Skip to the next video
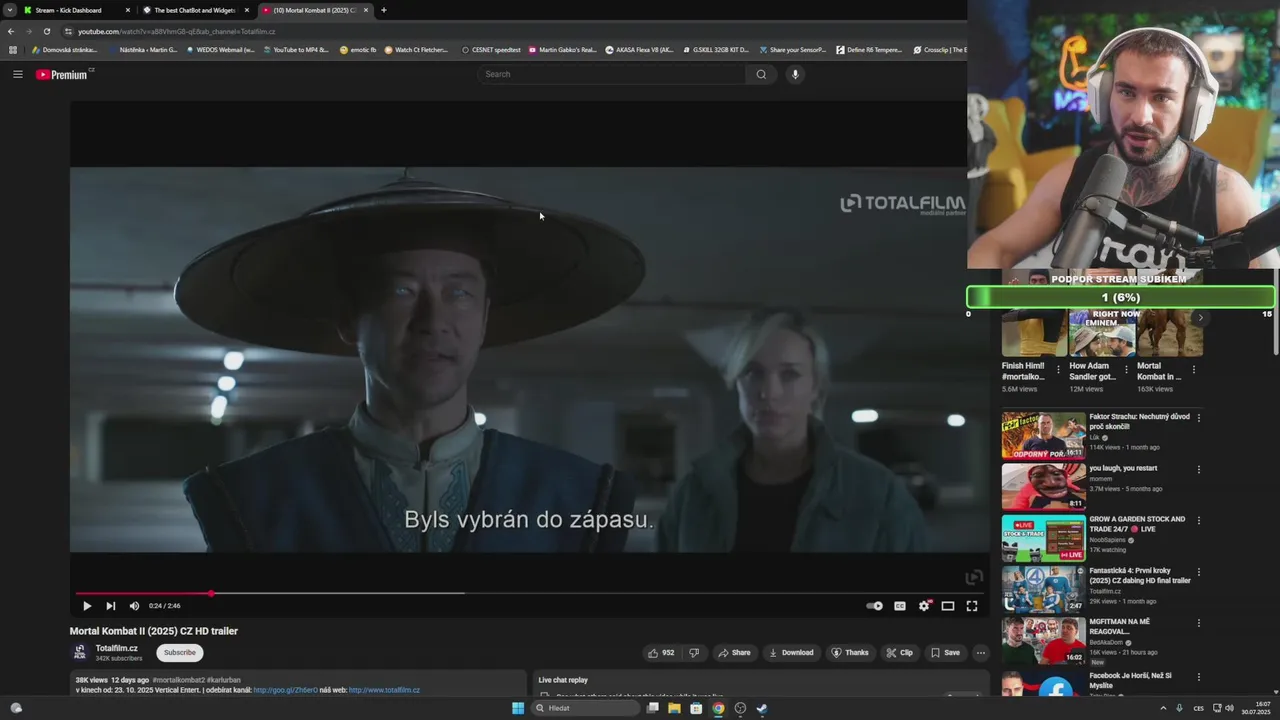Viewport: 1280px width, 720px height. (x=111, y=606)
